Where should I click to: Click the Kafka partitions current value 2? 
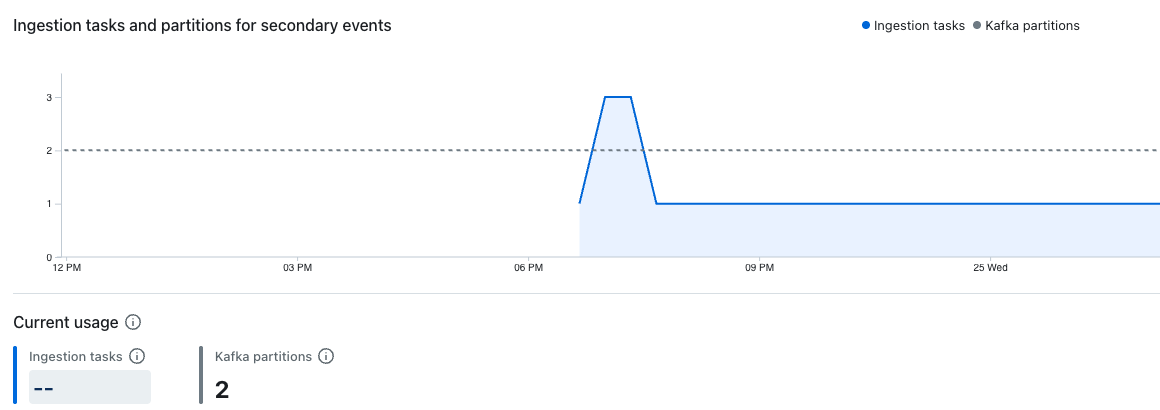pyautogui.click(x=222, y=389)
